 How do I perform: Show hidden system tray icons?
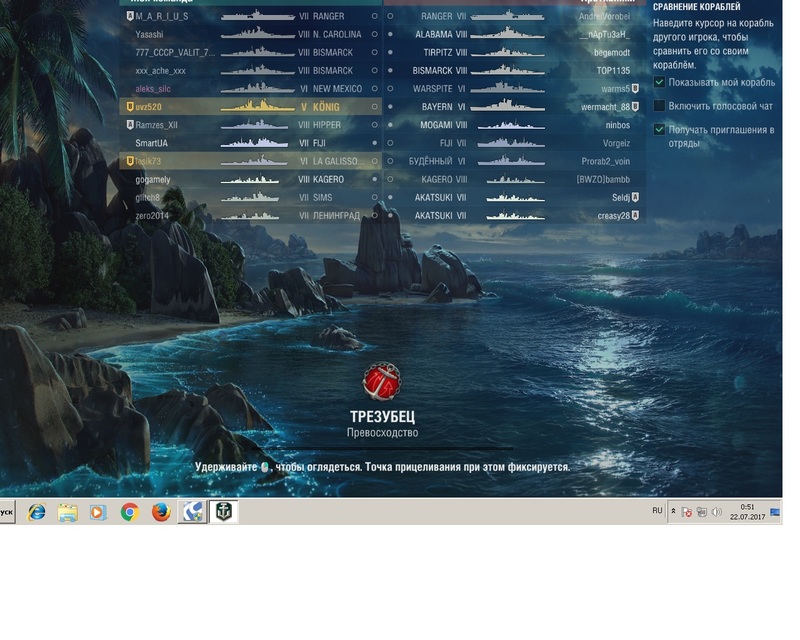pyautogui.click(x=673, y=511)
